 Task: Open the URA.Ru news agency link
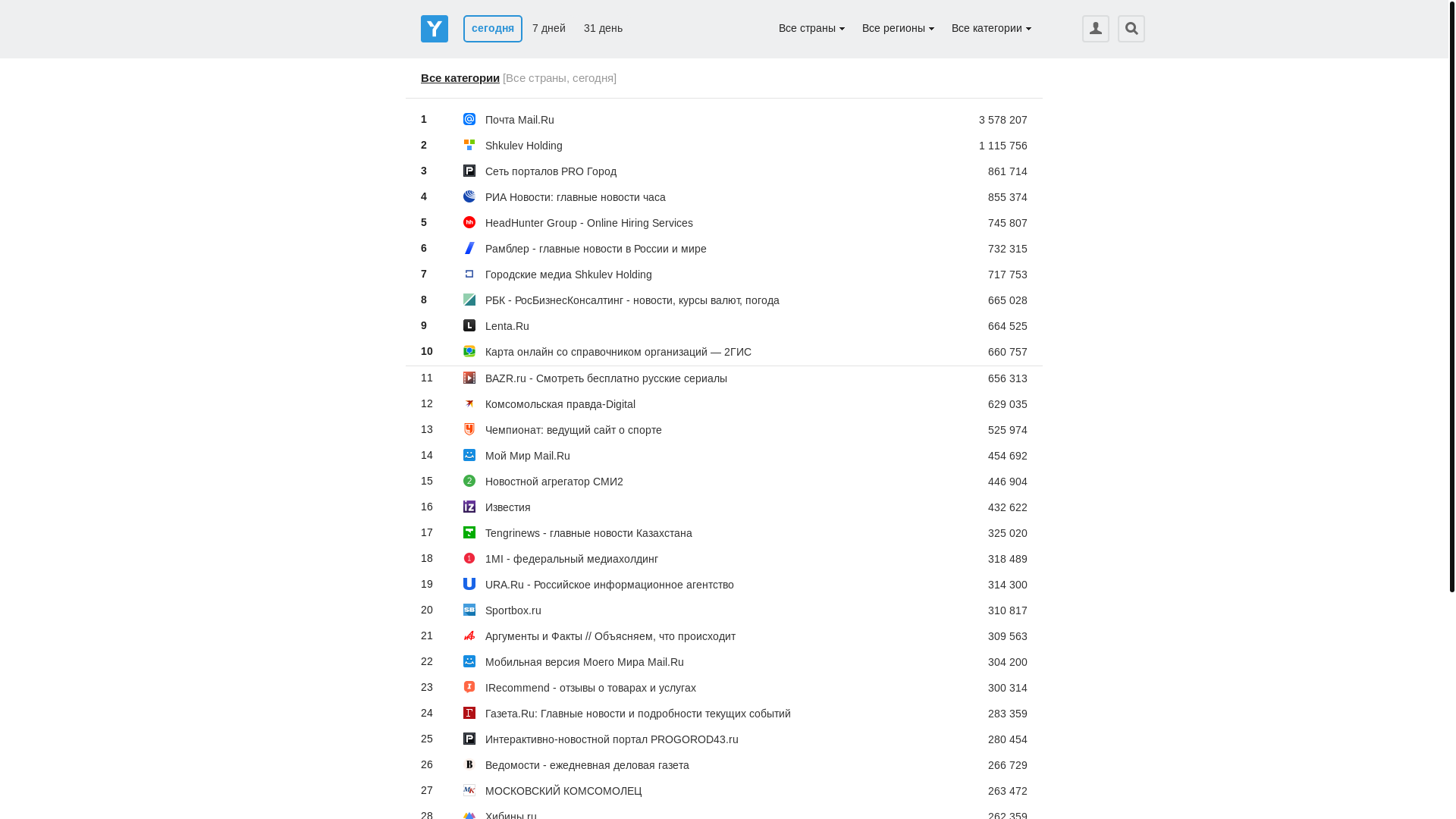610,585
